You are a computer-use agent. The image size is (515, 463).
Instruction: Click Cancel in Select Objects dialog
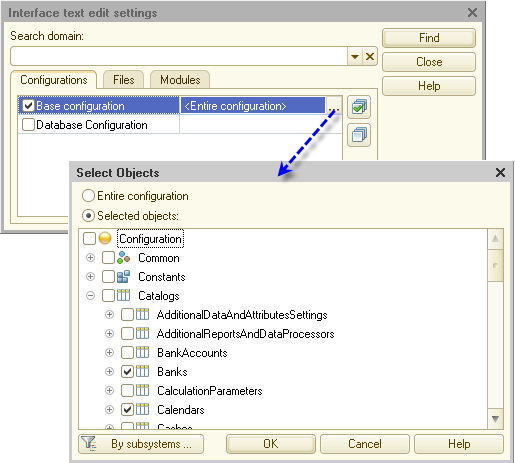365,444
